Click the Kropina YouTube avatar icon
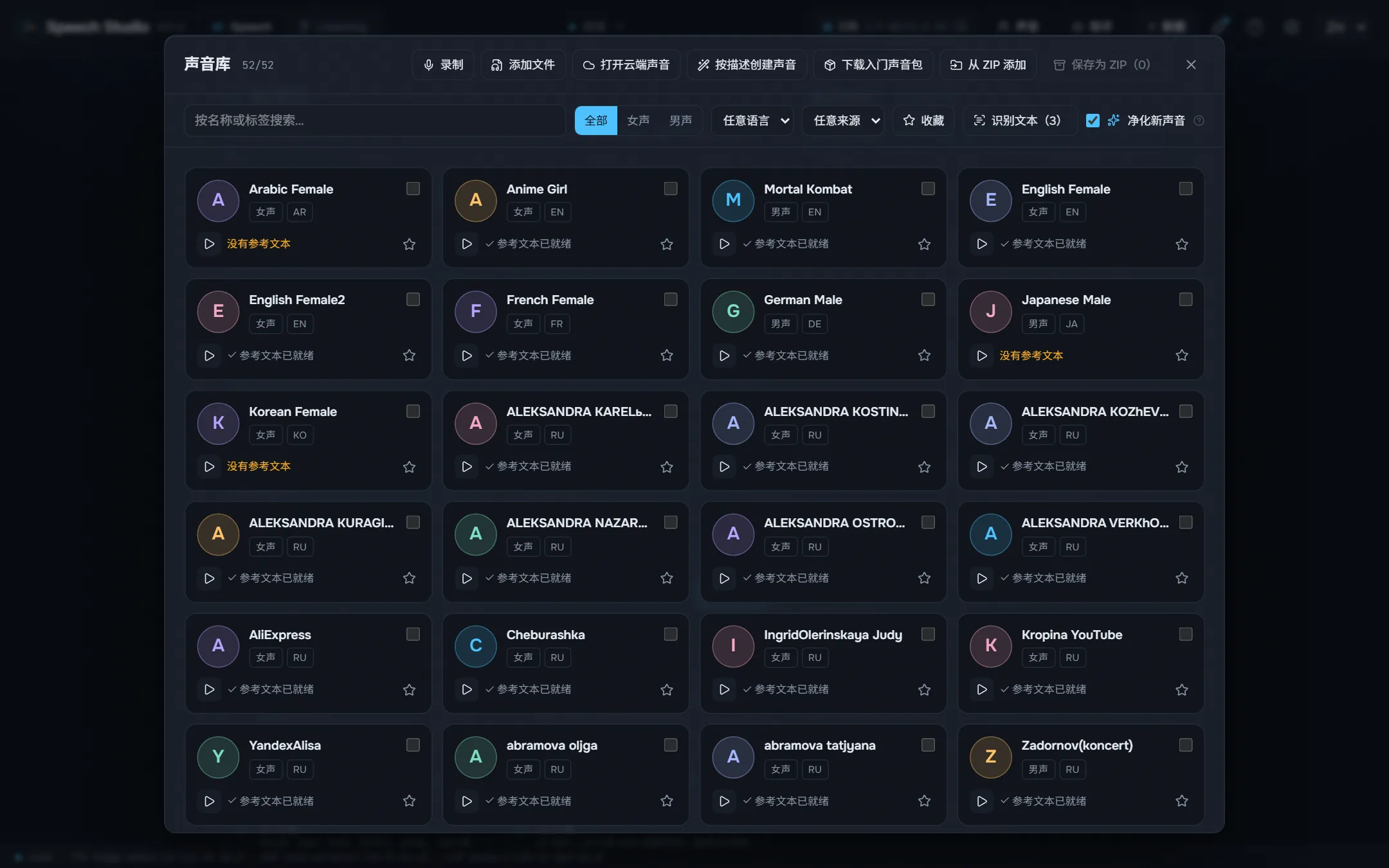Image resolution: width=1389 pixels, height=868 pixels. [x=990, y=646]
